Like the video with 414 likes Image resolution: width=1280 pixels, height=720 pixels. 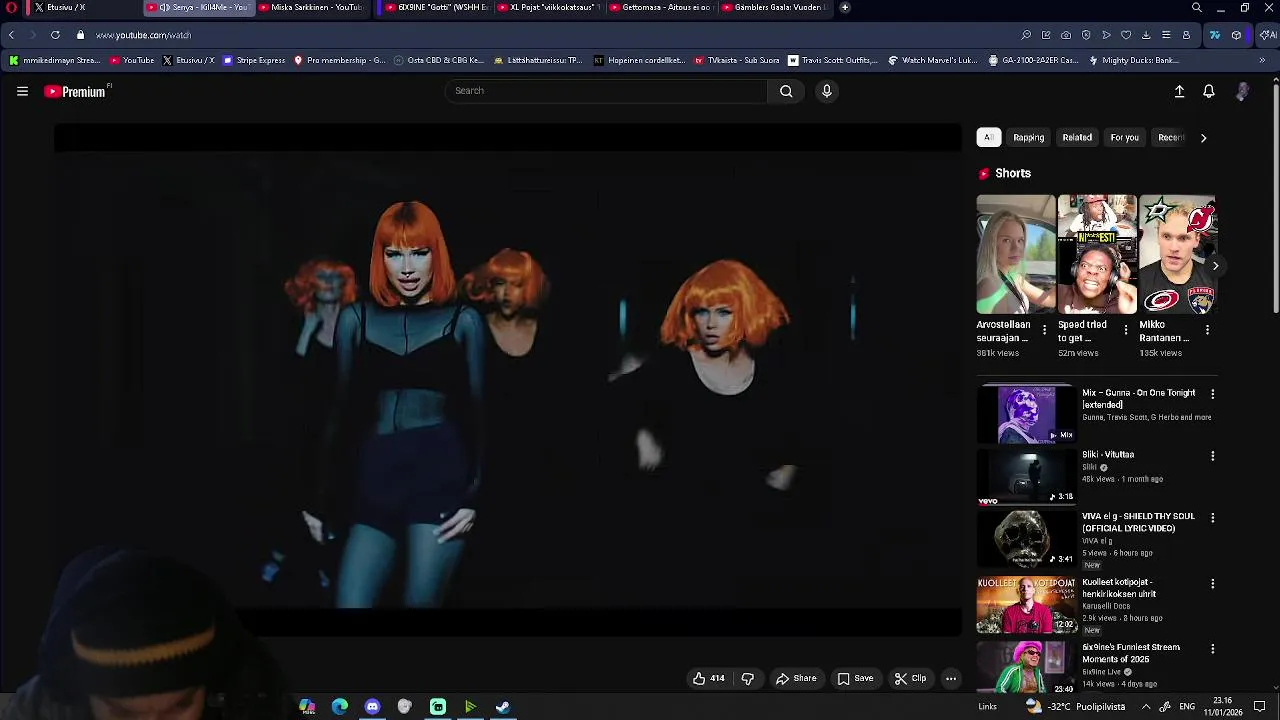click(x=708, y=678)
